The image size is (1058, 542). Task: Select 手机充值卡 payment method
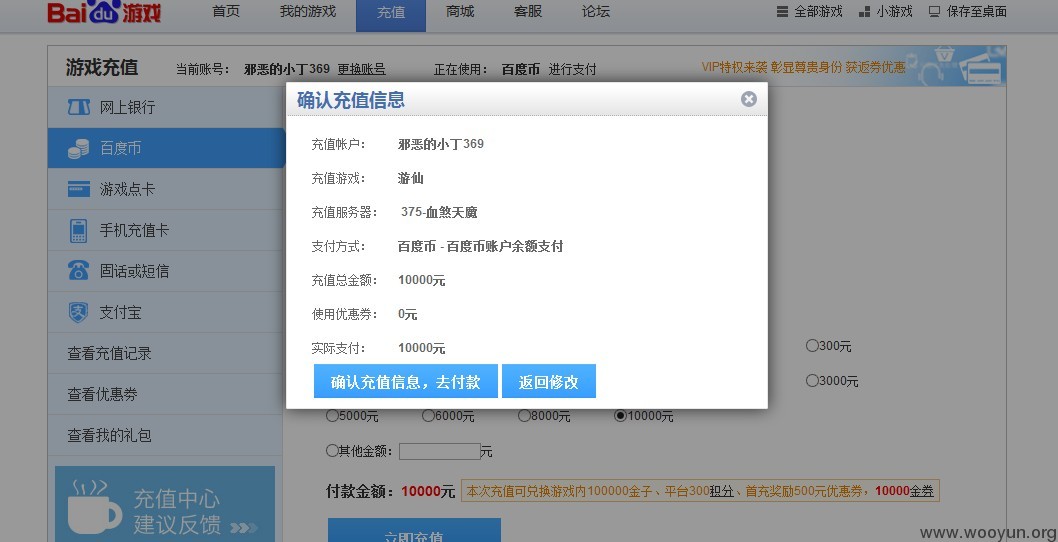pyautogui.click(x=167, y=230)
